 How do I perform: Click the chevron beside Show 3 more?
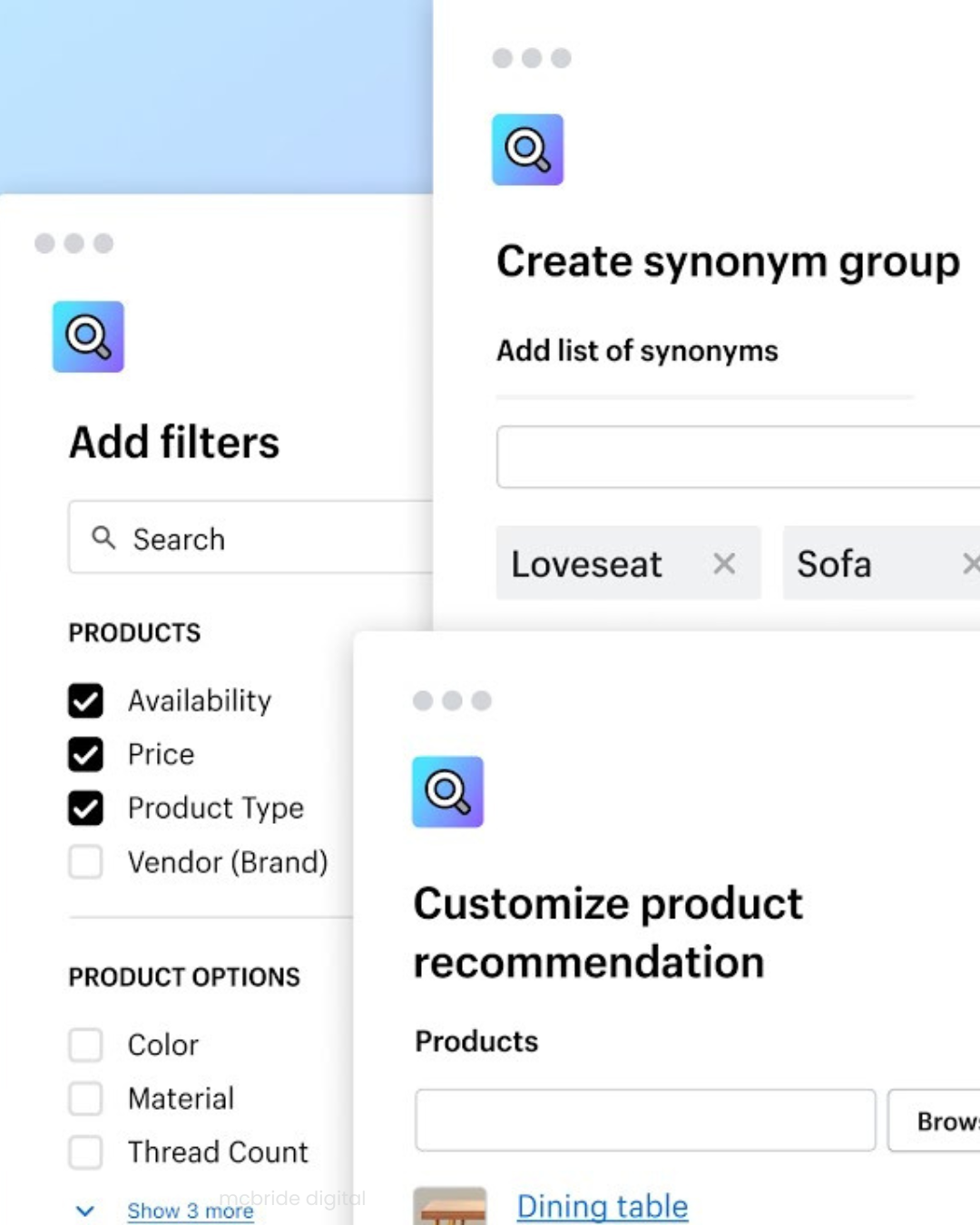[84, 1210]
